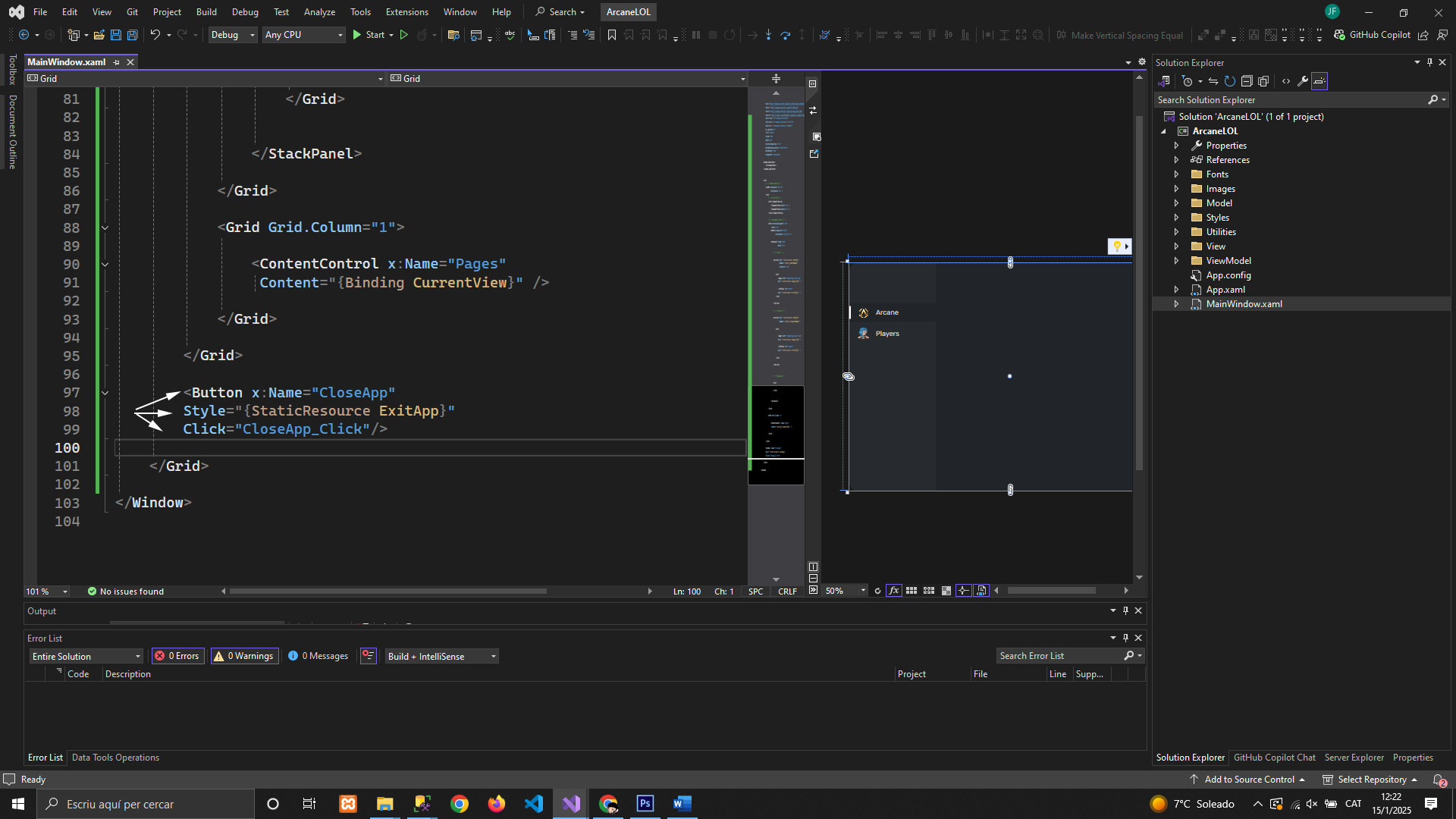Open the Build + IntelliSense dropdown
Viewport: 1456px width, 819px height.
point(441,657)
